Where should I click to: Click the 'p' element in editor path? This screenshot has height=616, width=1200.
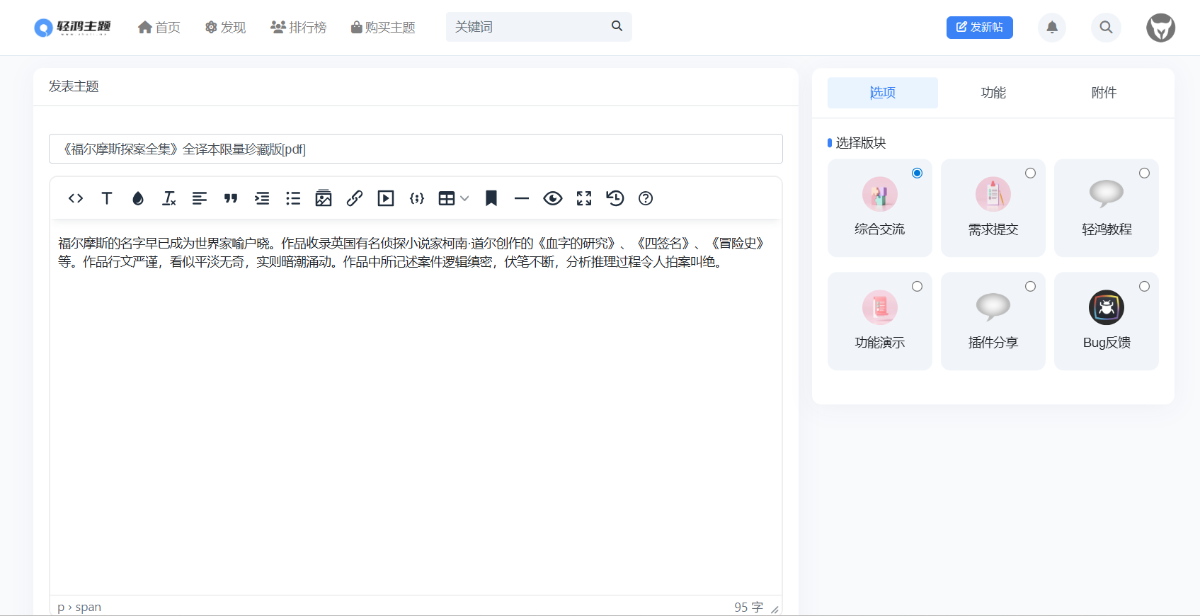pos(60,607)
